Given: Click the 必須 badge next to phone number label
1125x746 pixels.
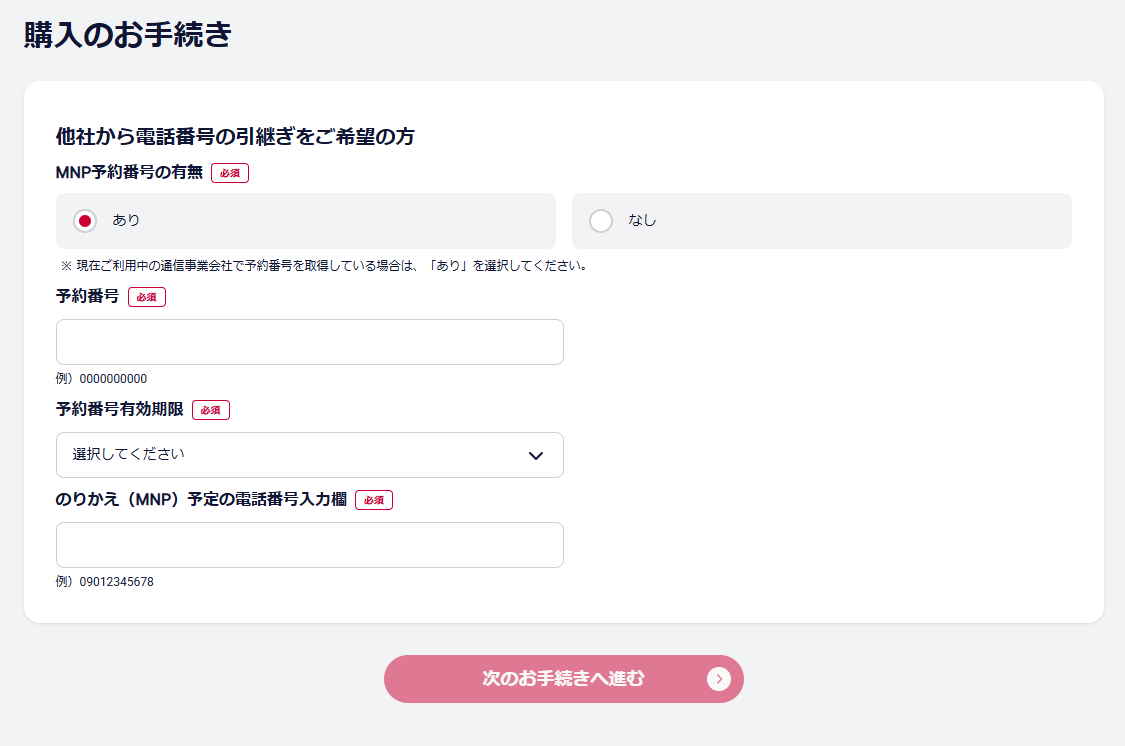Looking at the screenshot, I should point(374,500).
